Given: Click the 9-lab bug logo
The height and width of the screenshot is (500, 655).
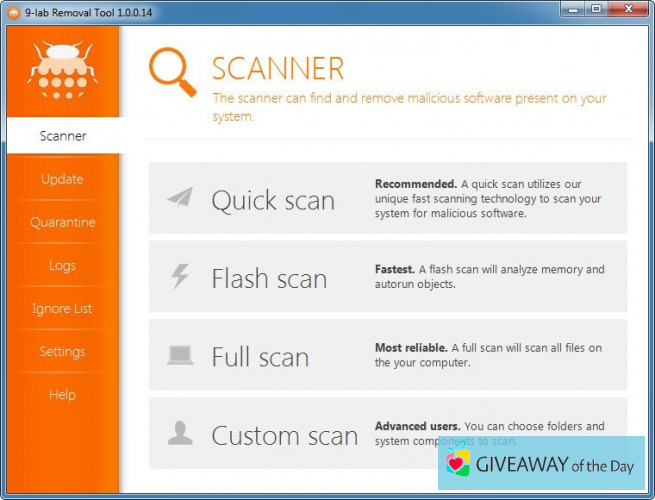Looking at the screenshot, I should click(x=62, y=69).
